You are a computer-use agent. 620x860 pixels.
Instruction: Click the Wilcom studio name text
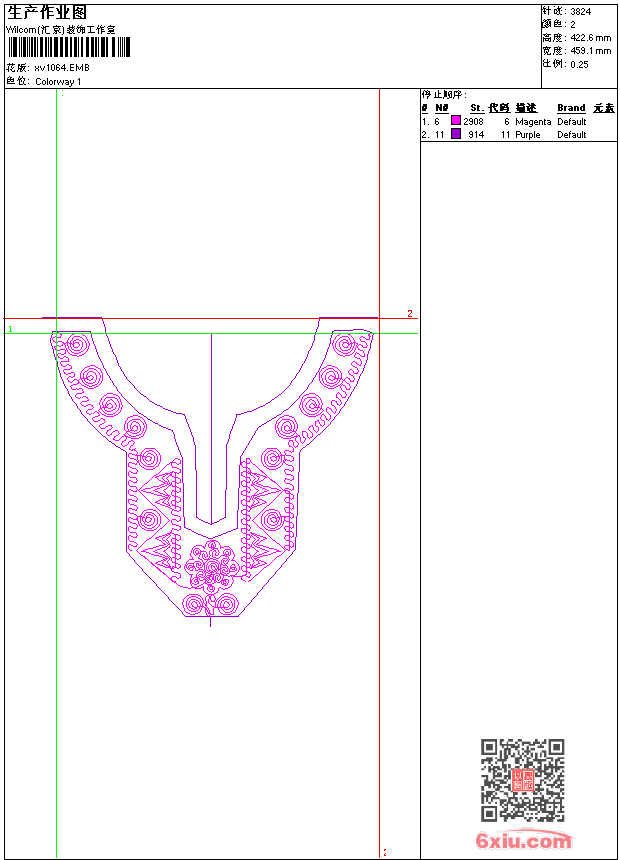coord(61,30)
